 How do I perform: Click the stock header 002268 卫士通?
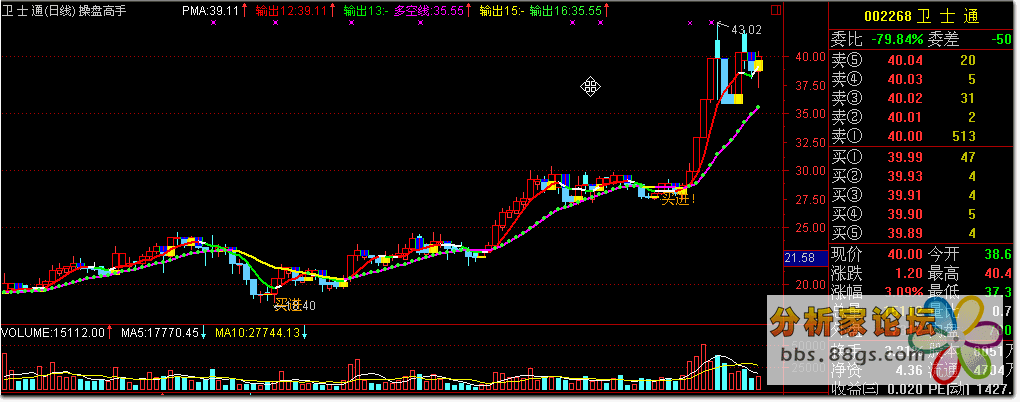[x=920, y=18]
